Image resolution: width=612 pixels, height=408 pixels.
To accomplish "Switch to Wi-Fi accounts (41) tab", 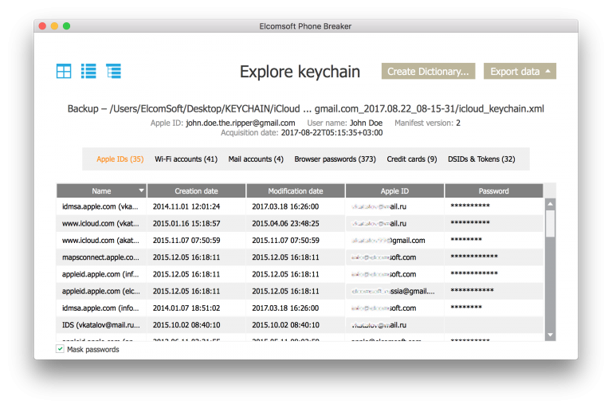I will (x=186, y=159).
